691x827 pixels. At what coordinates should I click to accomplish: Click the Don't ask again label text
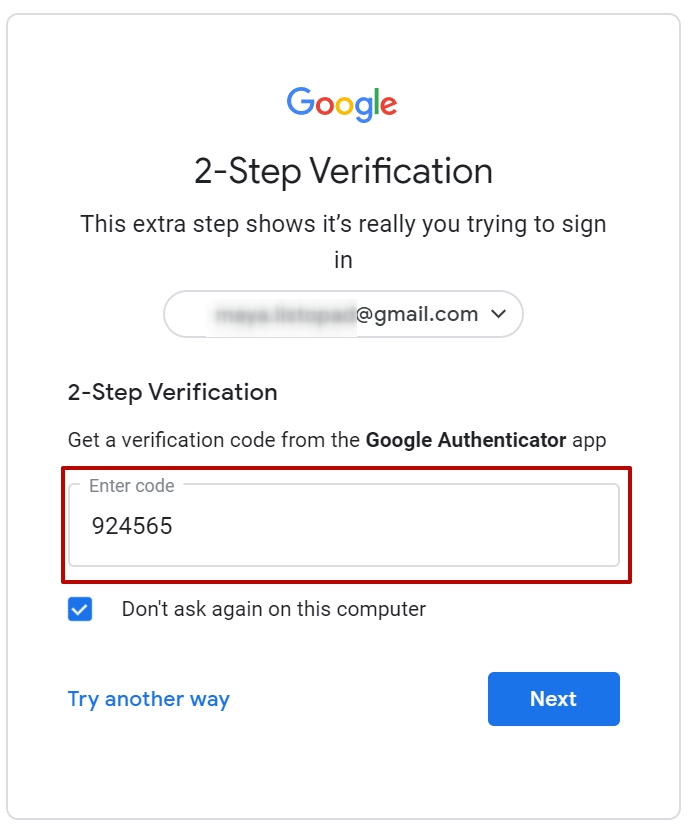click(274, 609)
